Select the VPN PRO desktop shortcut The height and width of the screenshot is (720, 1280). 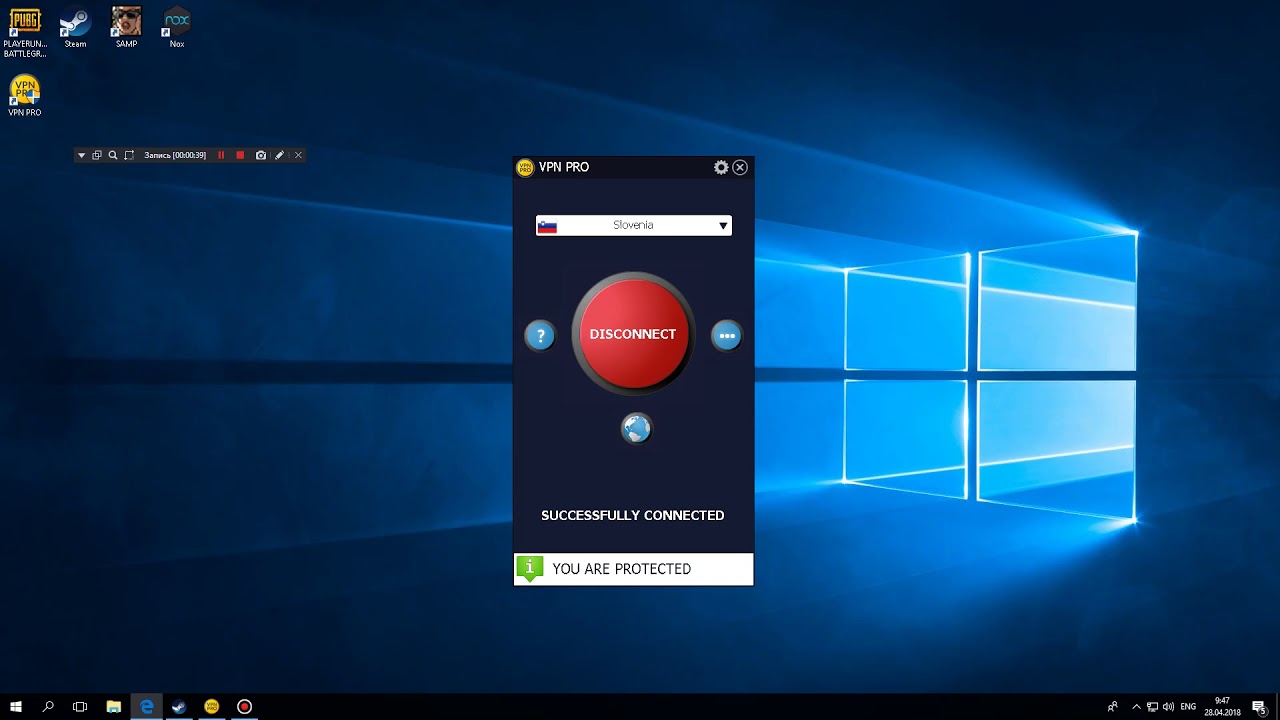pyautogui.click(x=25, y=96)
